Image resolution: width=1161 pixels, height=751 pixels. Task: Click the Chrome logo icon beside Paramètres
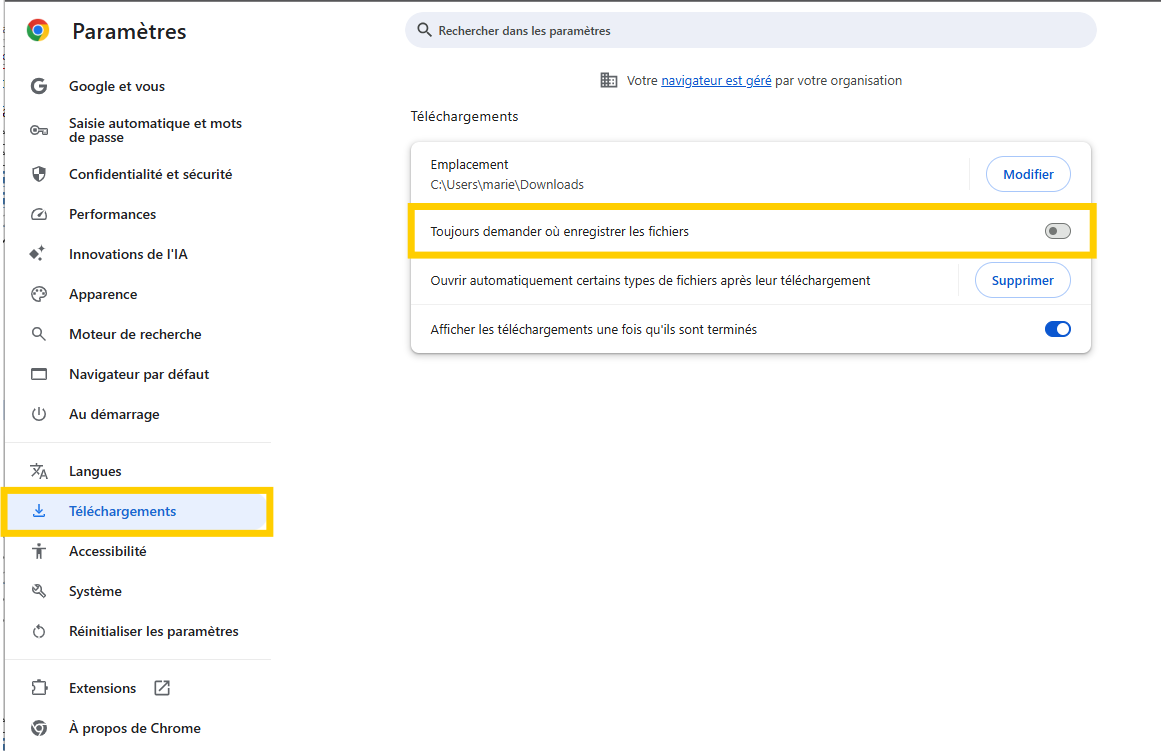38,30
